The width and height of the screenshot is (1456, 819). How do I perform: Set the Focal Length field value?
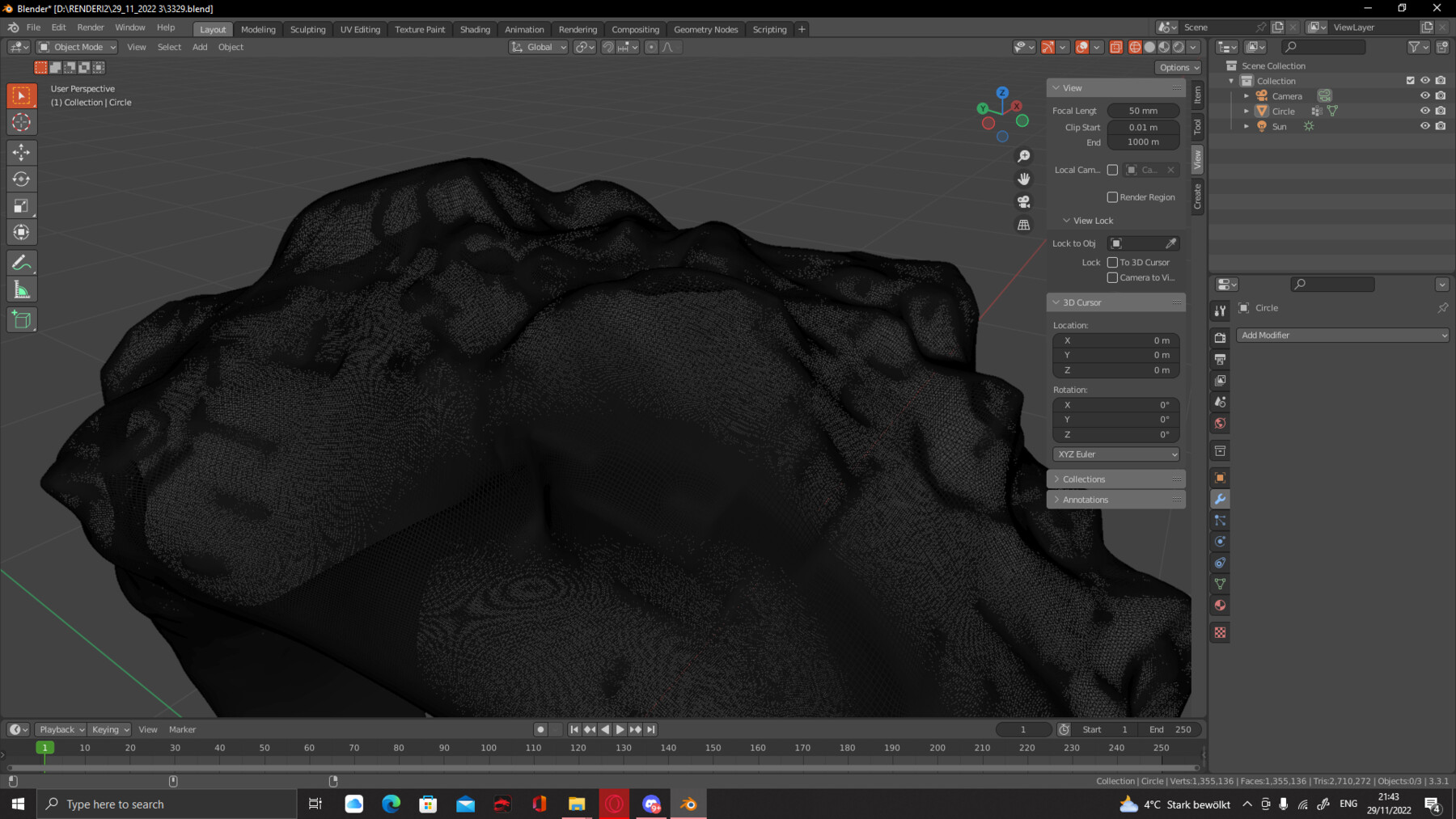coord(1142,110)
